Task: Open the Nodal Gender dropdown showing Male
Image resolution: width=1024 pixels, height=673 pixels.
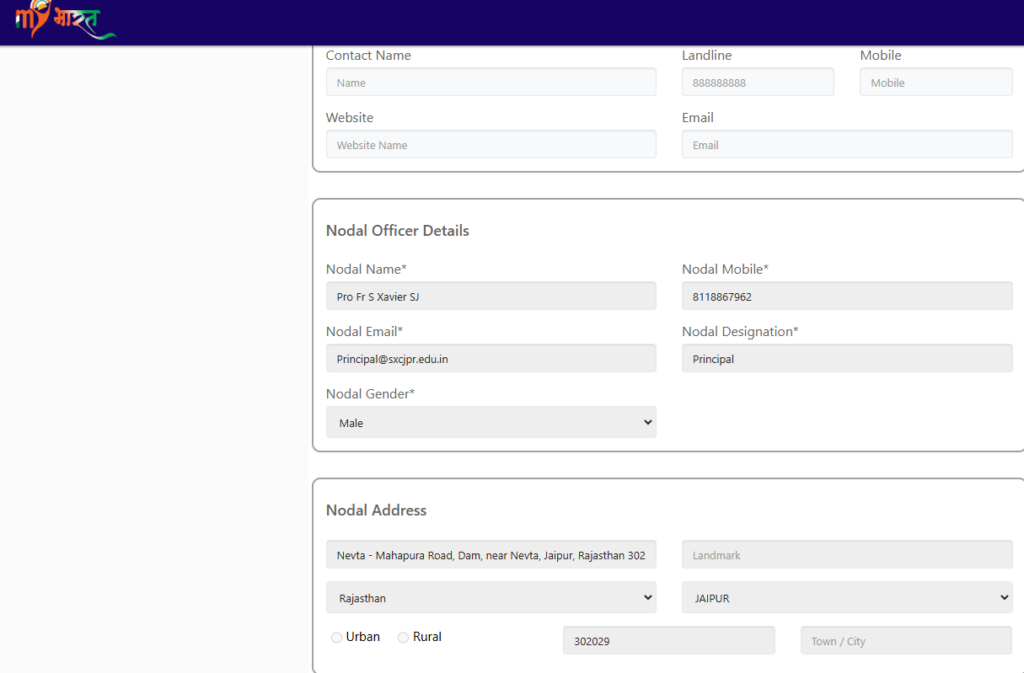Action: pos(491,422)
